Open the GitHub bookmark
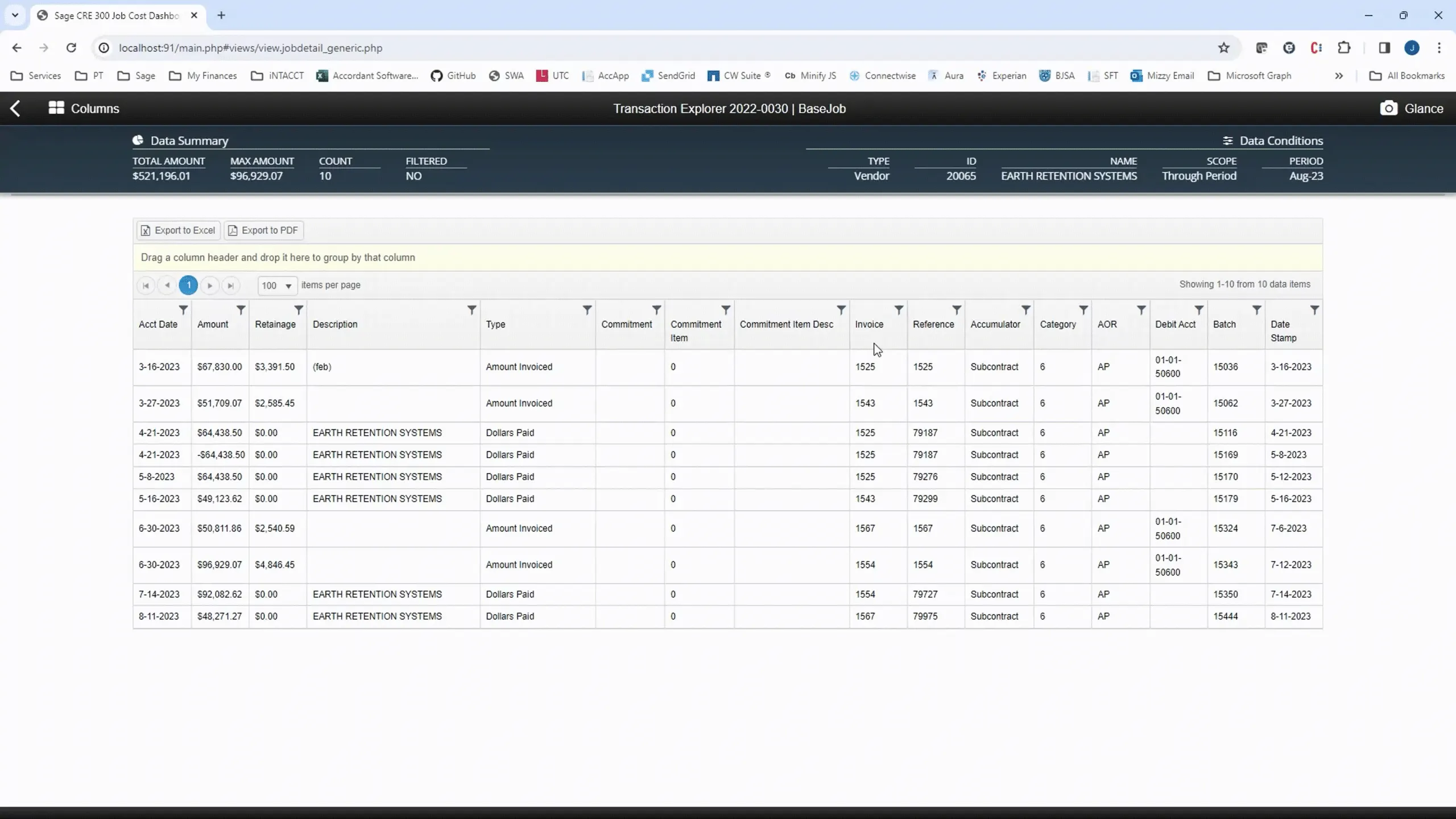Screen dimensions: 1456x819 pos(453,76)
